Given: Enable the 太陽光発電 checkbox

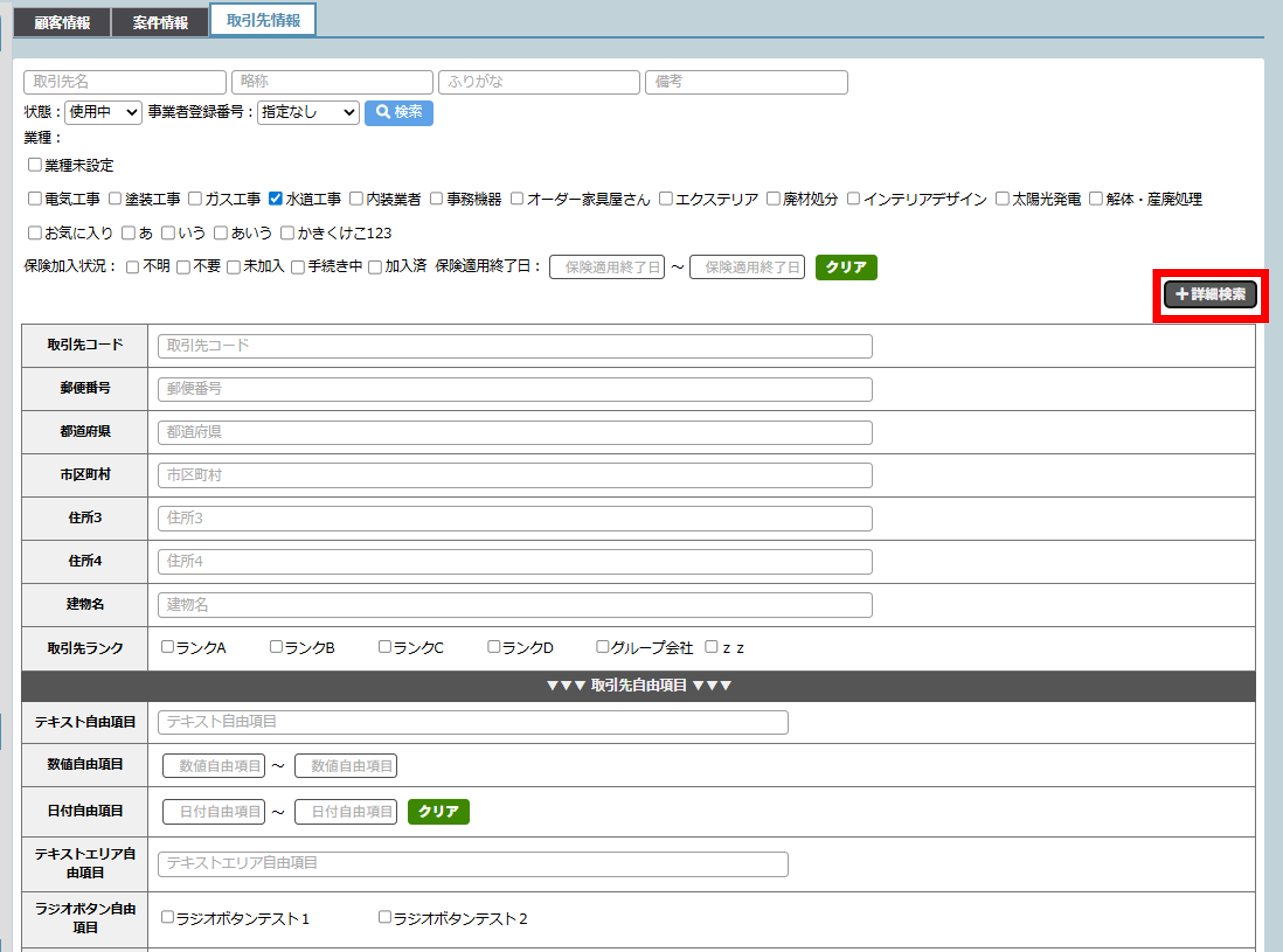Looking at the screenshot, I should pos(1002,199).
